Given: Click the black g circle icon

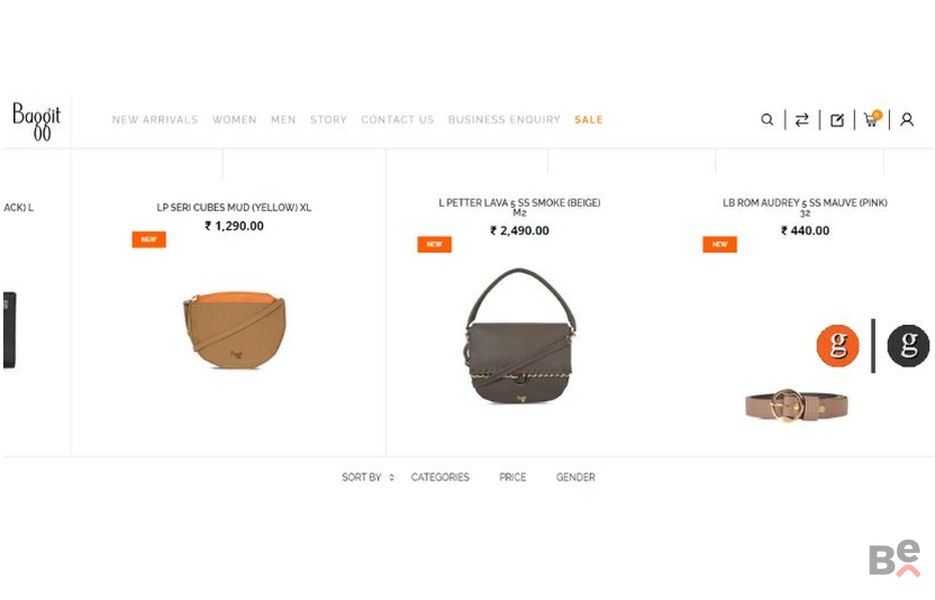Looking at the screenshot, I should pos(908,345).
